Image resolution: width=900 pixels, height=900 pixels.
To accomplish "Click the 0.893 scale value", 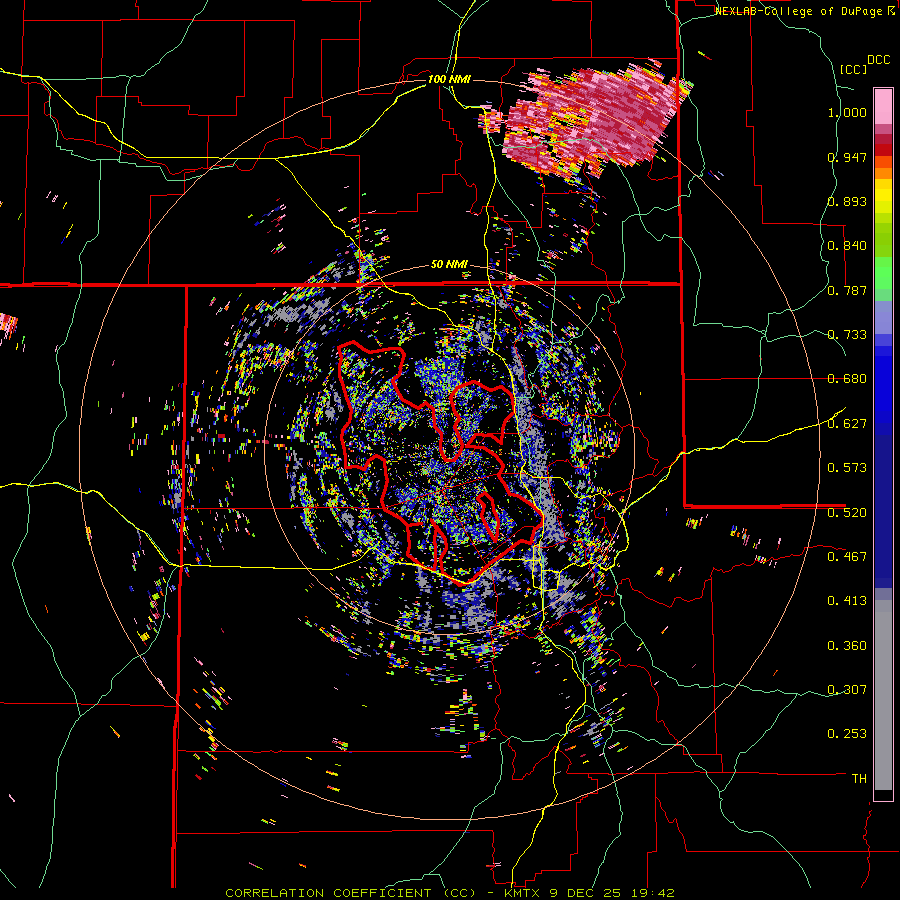I will [847, 201].
